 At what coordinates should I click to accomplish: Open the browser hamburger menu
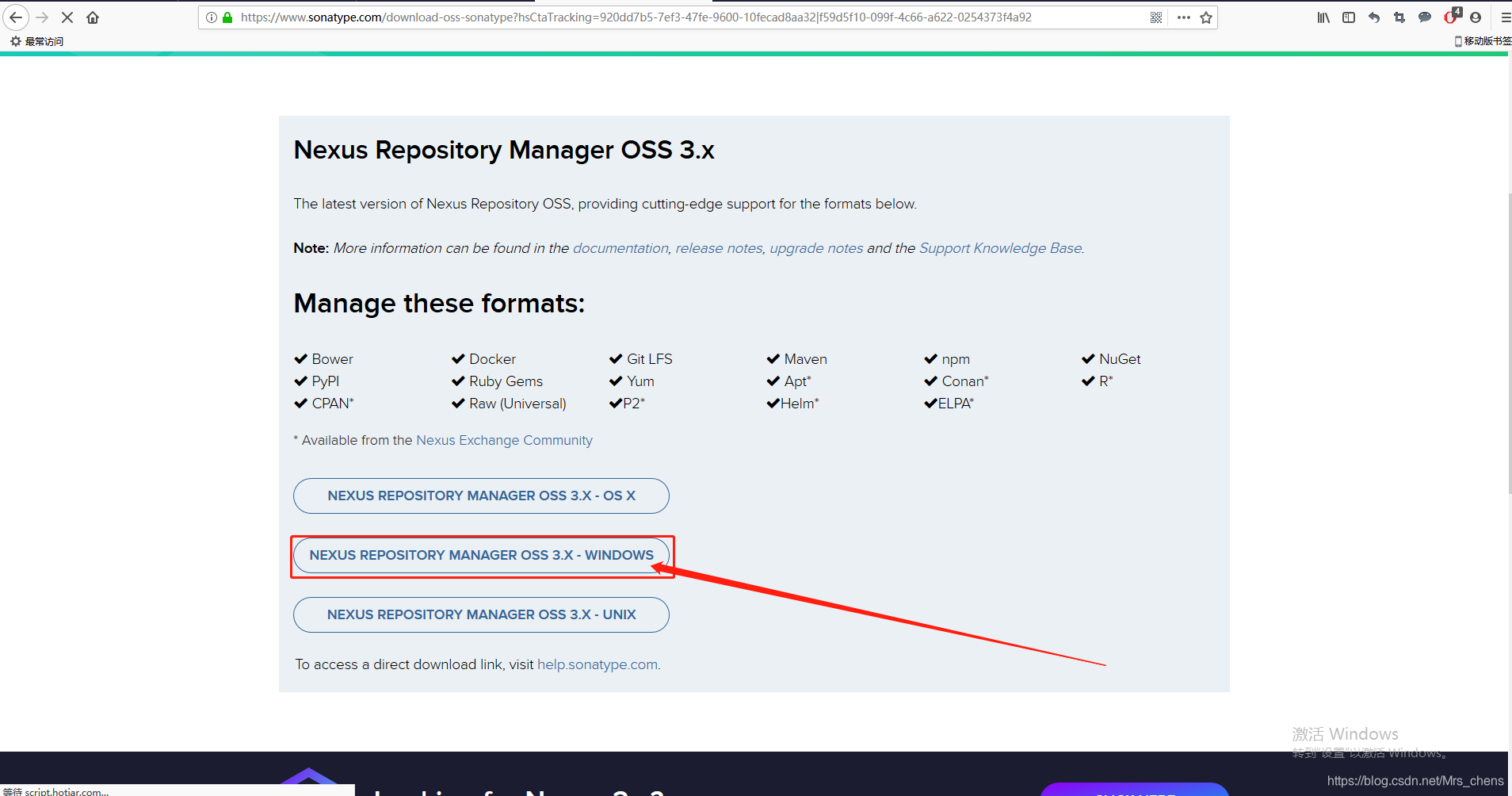1505,17
